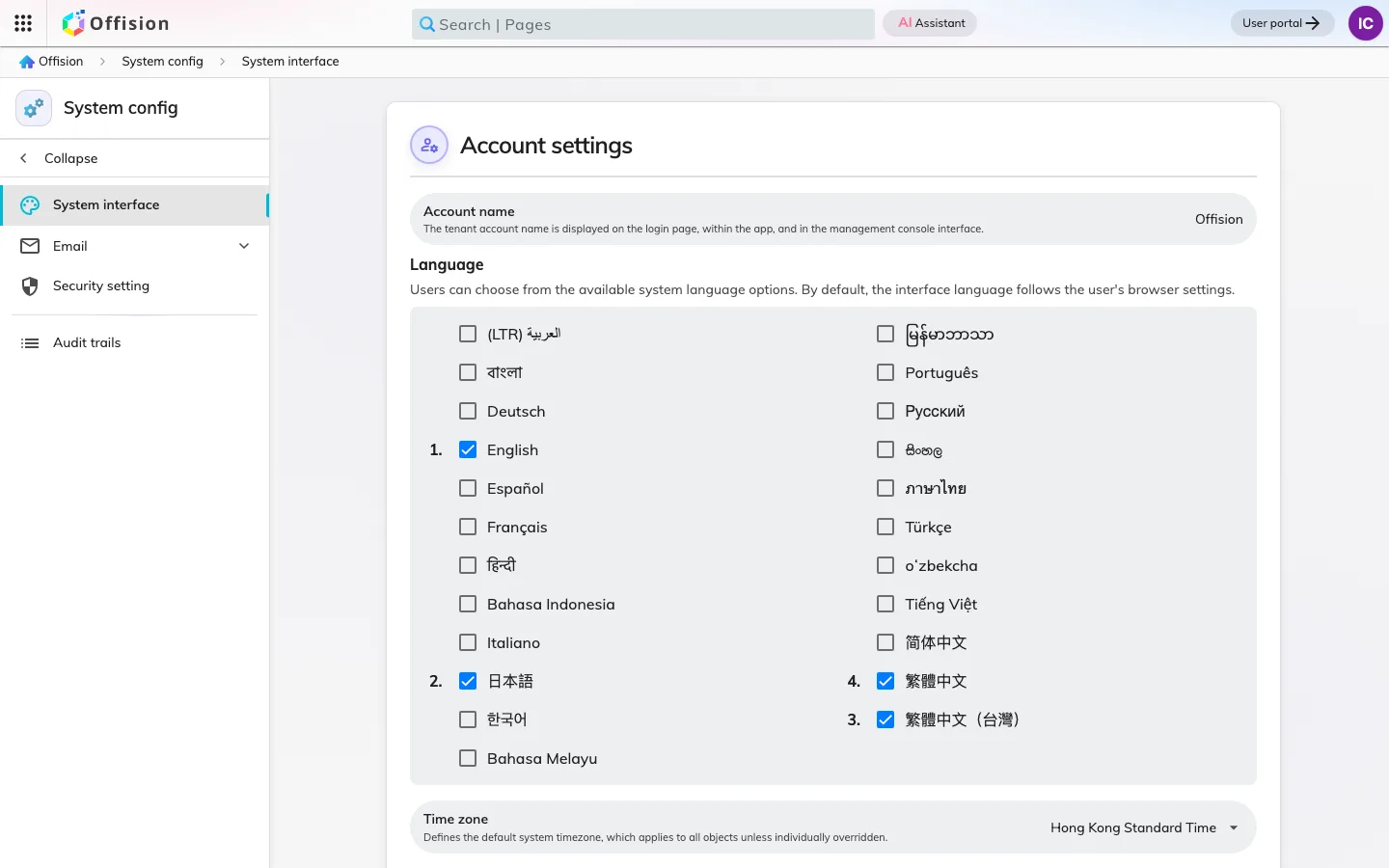This screenshot has width=1389, height=868.
Task: Check the Русский language checkbox
Action: 885,411
